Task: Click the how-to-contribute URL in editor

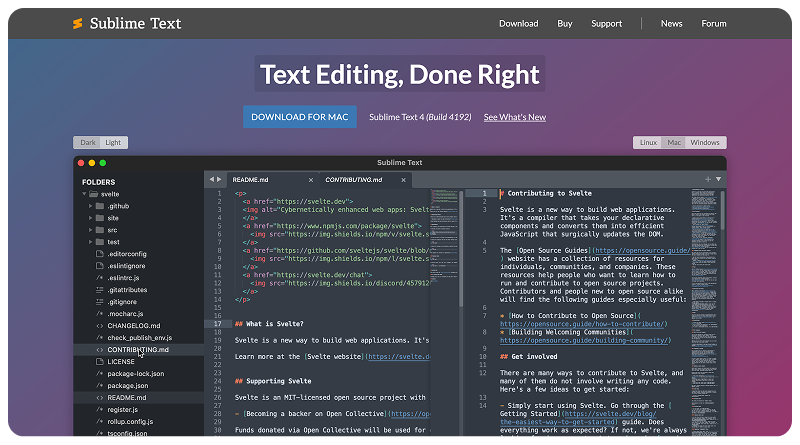Action: point(582,324)
